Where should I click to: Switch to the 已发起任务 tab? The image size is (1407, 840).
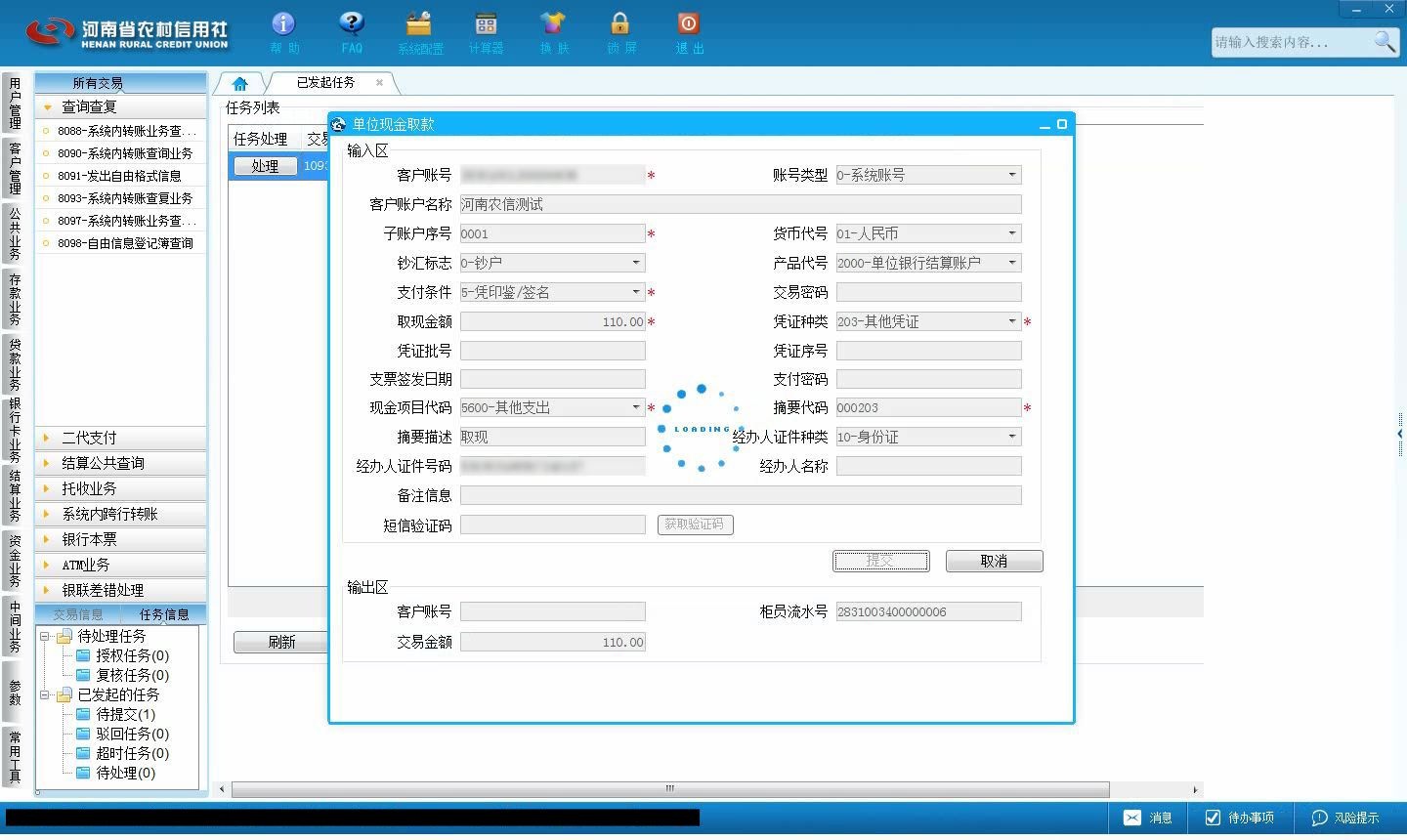coord(325,83)
